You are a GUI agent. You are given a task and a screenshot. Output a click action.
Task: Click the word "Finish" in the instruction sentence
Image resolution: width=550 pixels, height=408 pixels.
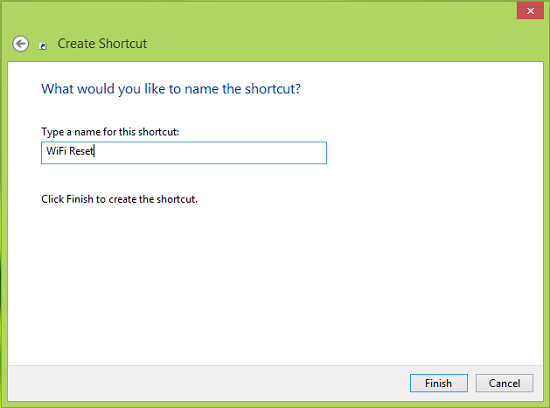point(80,199)
